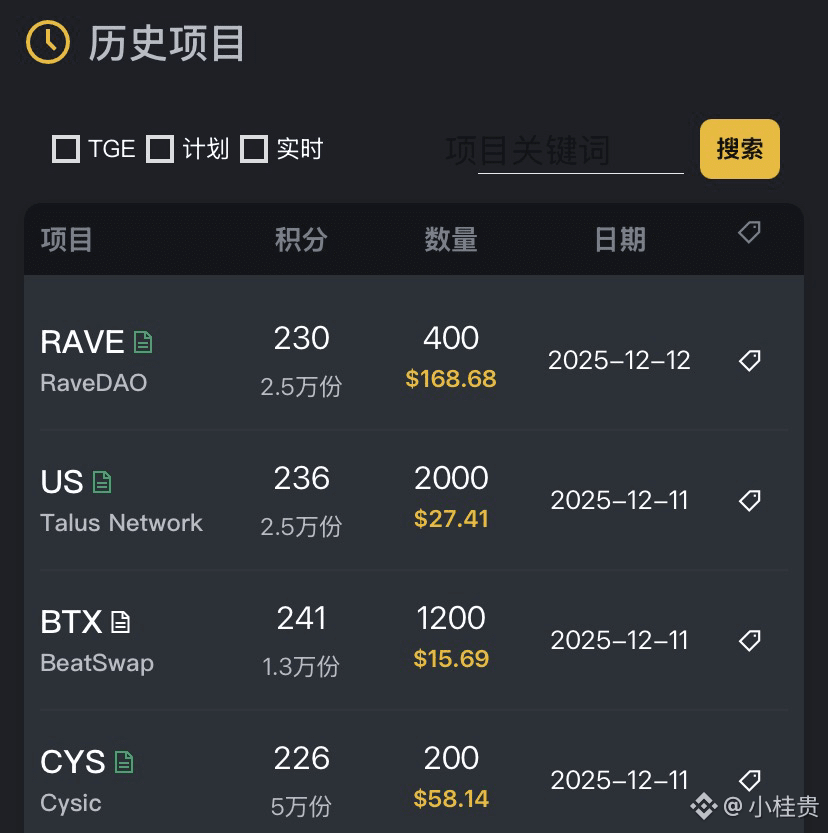Click the tag icon in RAVE row
This screenshot has height=833, width=828.
click(x=750, y=360)
